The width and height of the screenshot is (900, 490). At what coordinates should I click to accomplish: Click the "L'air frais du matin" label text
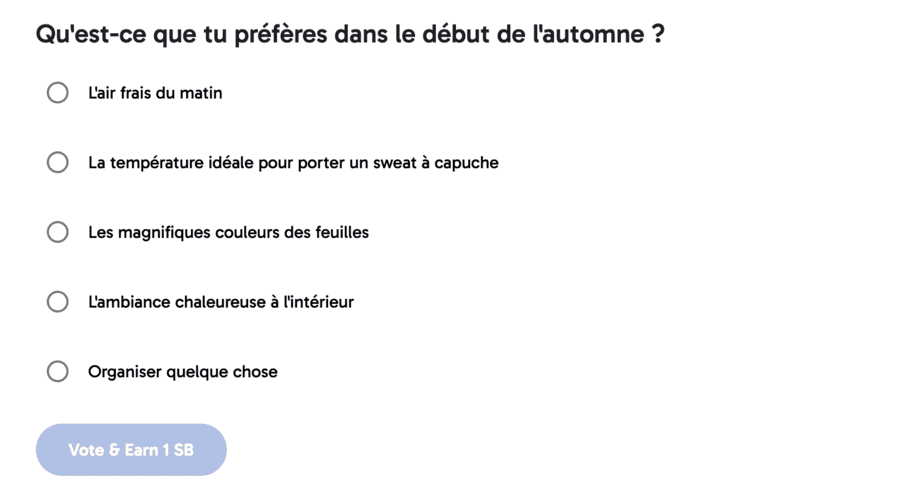coord(155,93)
